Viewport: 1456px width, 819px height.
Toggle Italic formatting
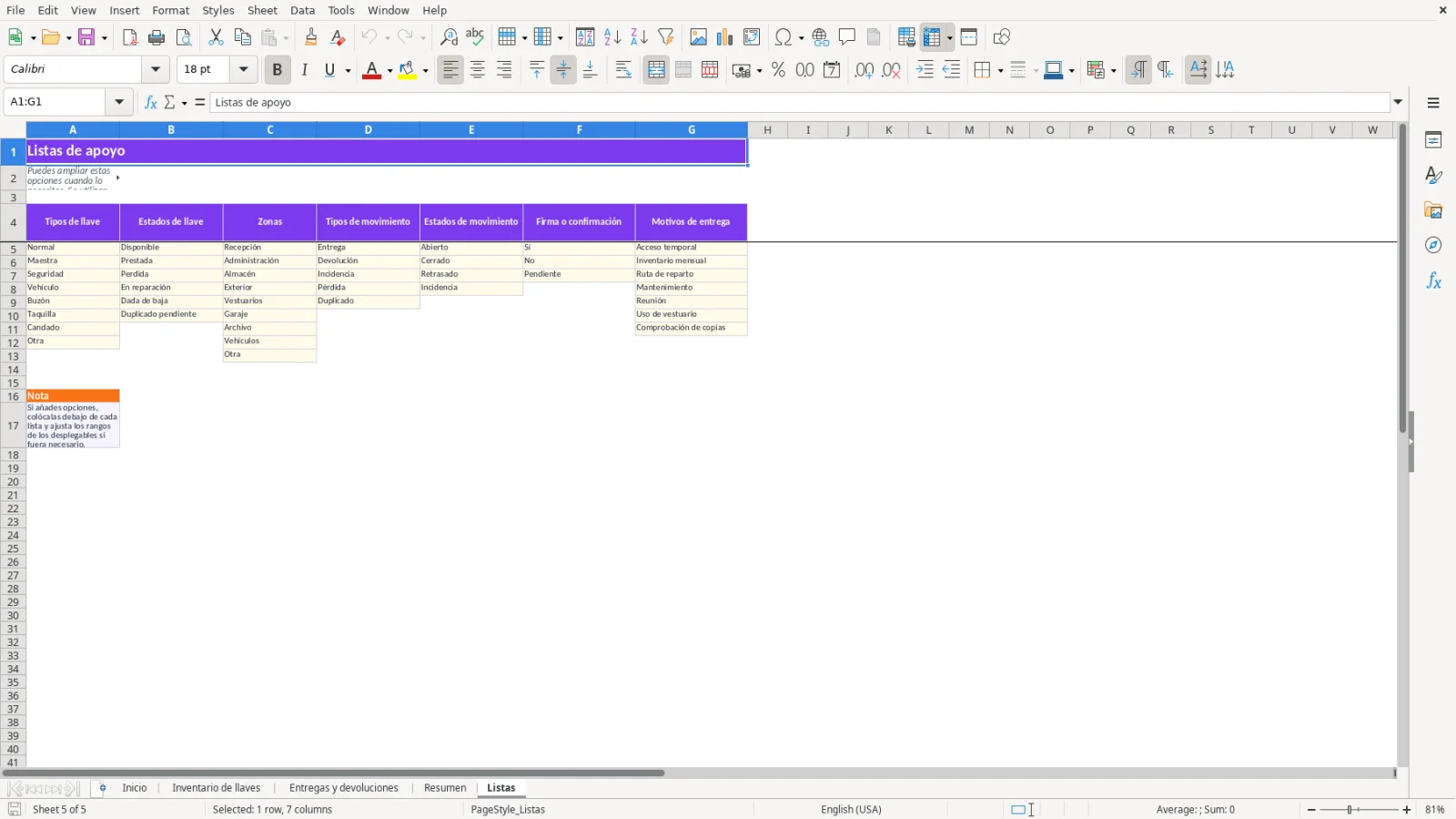coord(304,70)
